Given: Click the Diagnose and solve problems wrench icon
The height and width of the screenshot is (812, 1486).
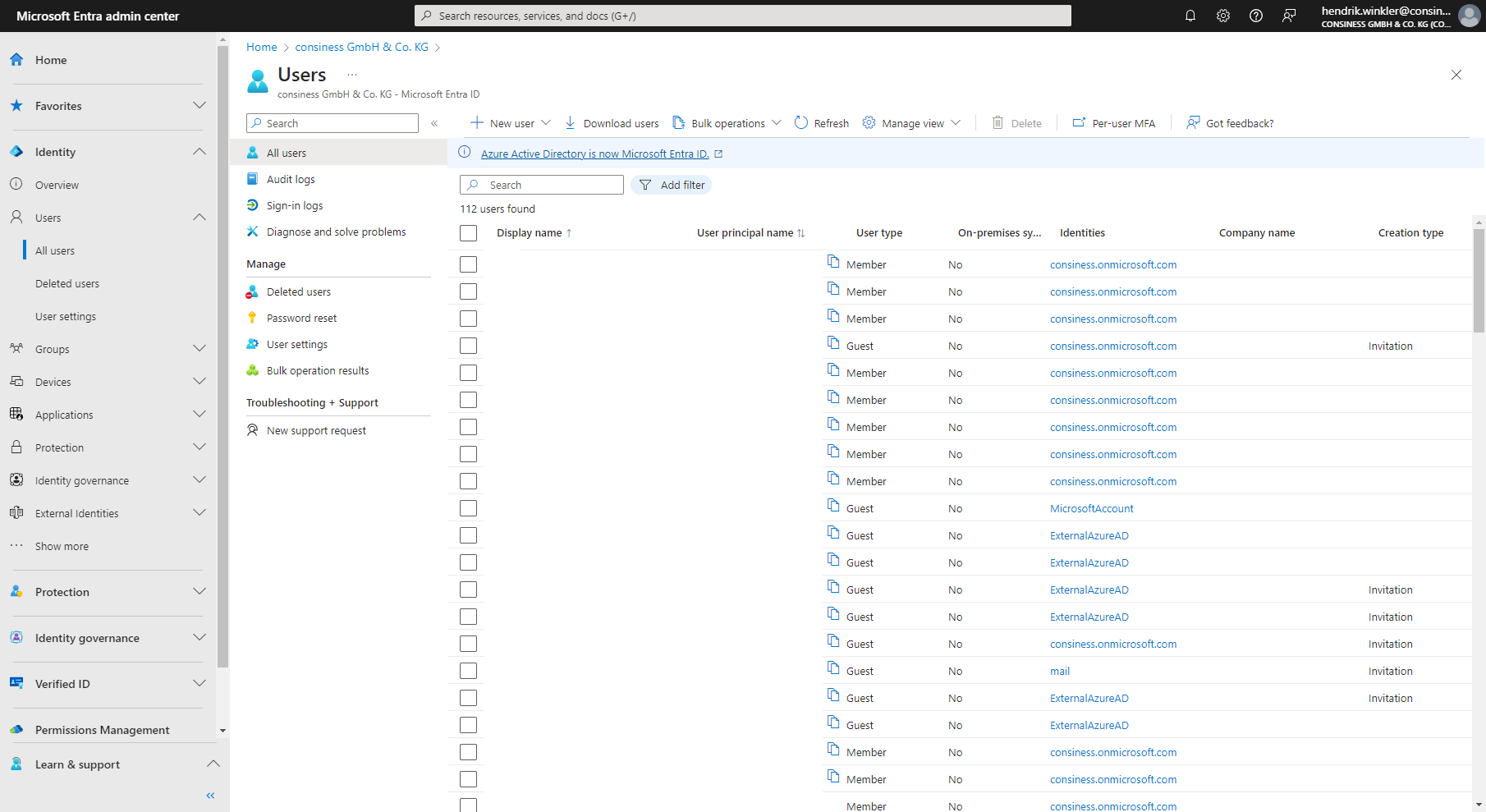Looking at the screenshot, I should 253,232.
